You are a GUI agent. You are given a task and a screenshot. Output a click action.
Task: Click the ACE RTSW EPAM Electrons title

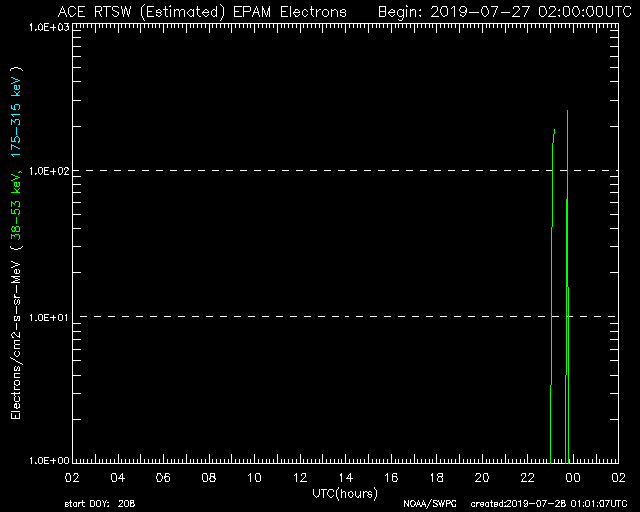click(x=202, y=11)
